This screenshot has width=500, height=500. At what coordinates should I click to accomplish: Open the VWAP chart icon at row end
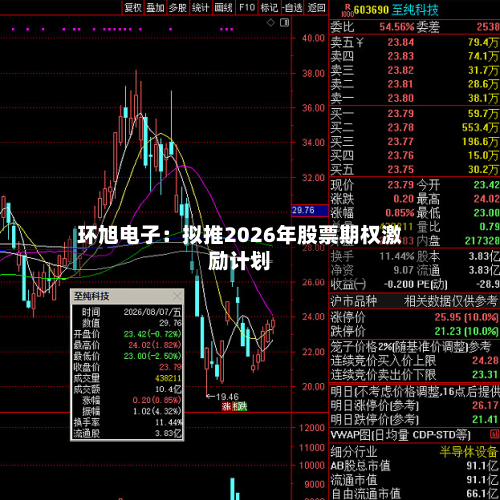494,434
